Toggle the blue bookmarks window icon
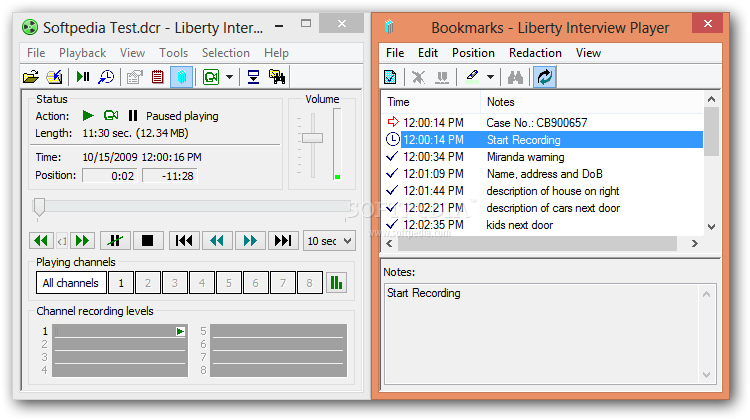The height and width of the screenshot is (420, 750). (181, 77)
